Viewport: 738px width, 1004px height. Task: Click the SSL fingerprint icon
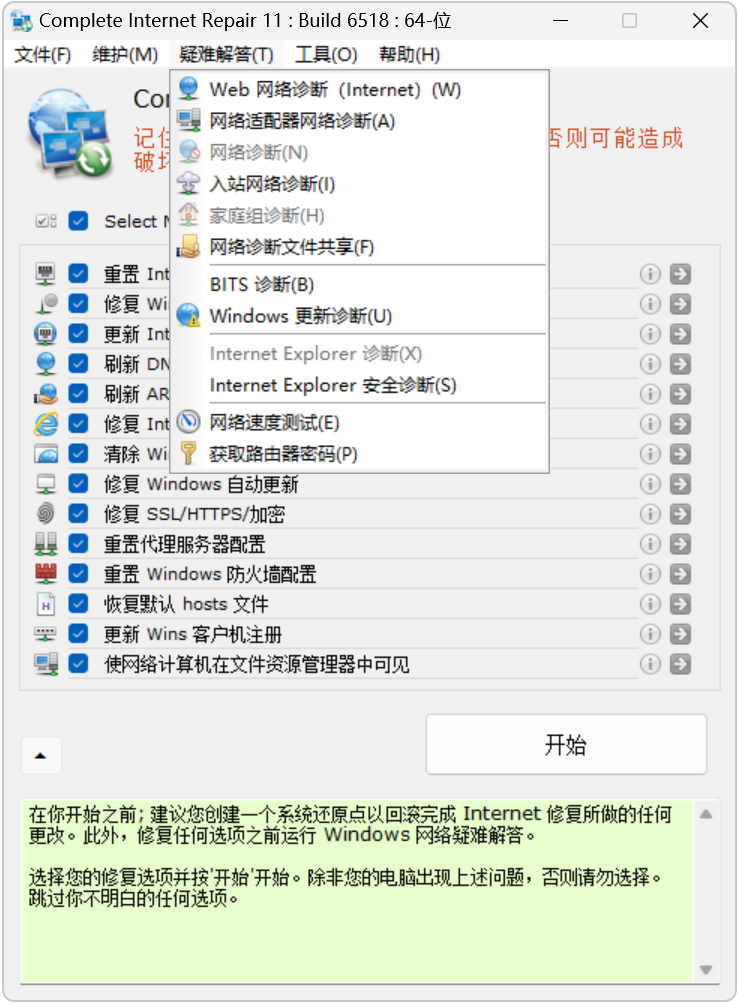click(x=45, y=514)
